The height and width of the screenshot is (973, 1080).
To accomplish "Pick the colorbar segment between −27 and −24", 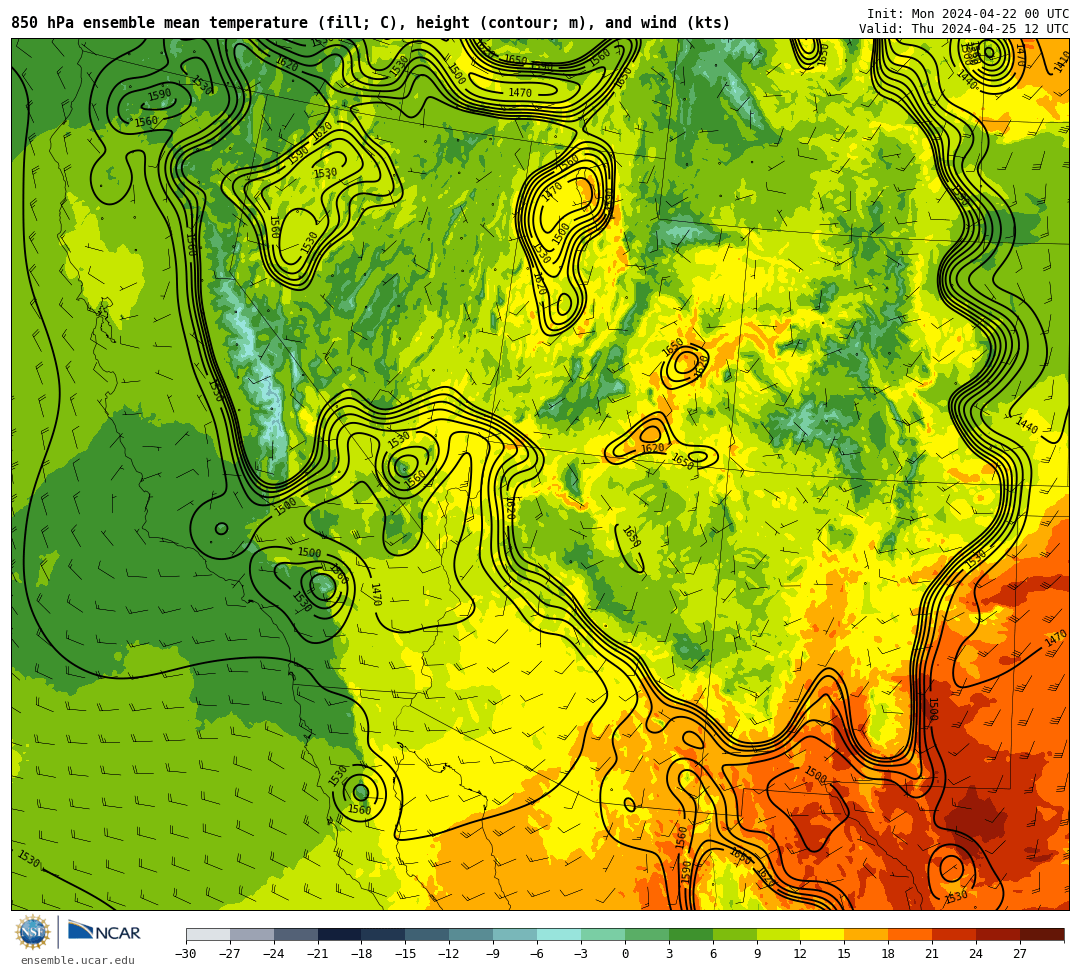I will click(252, 934).
